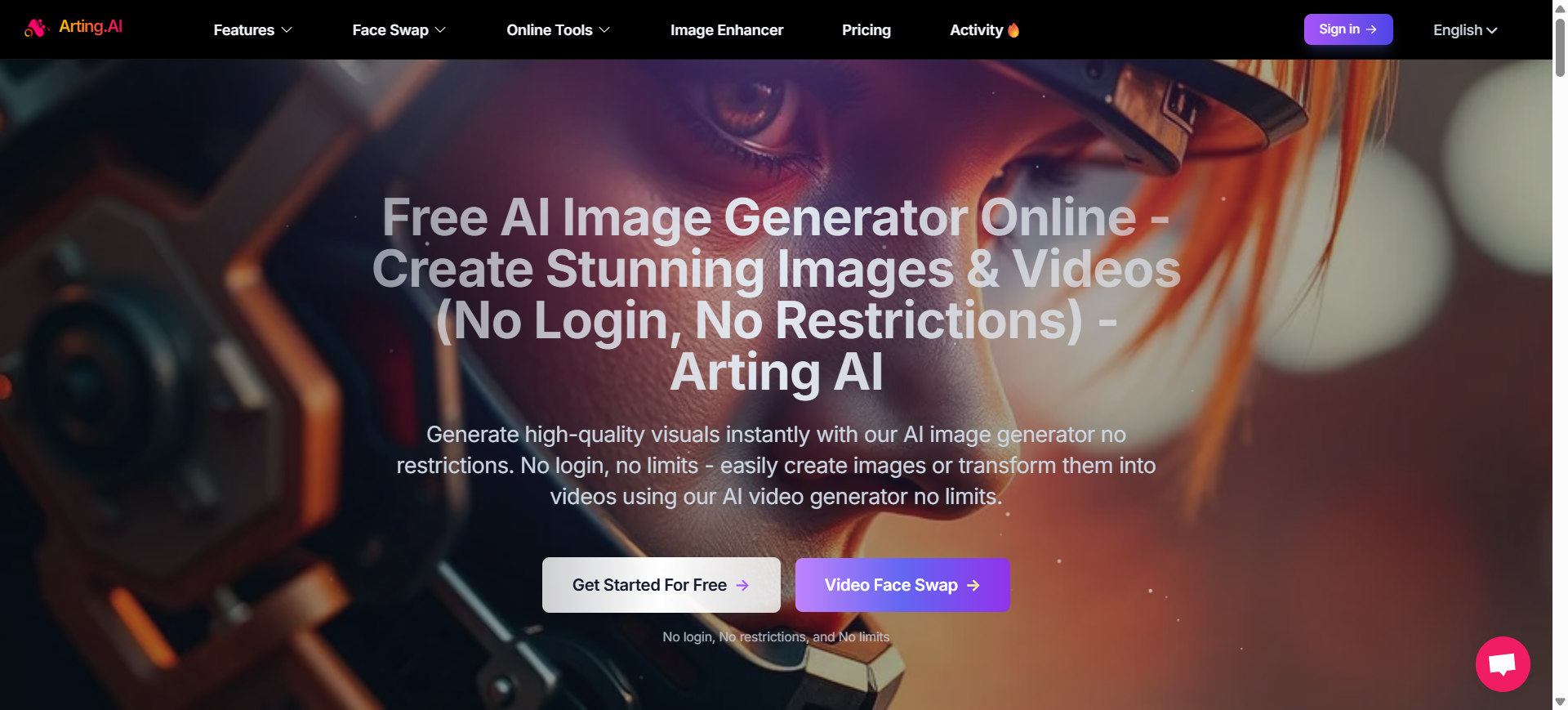Go to the Pricing page
This screenshot has width=1568, height=710.
point(866,30)
